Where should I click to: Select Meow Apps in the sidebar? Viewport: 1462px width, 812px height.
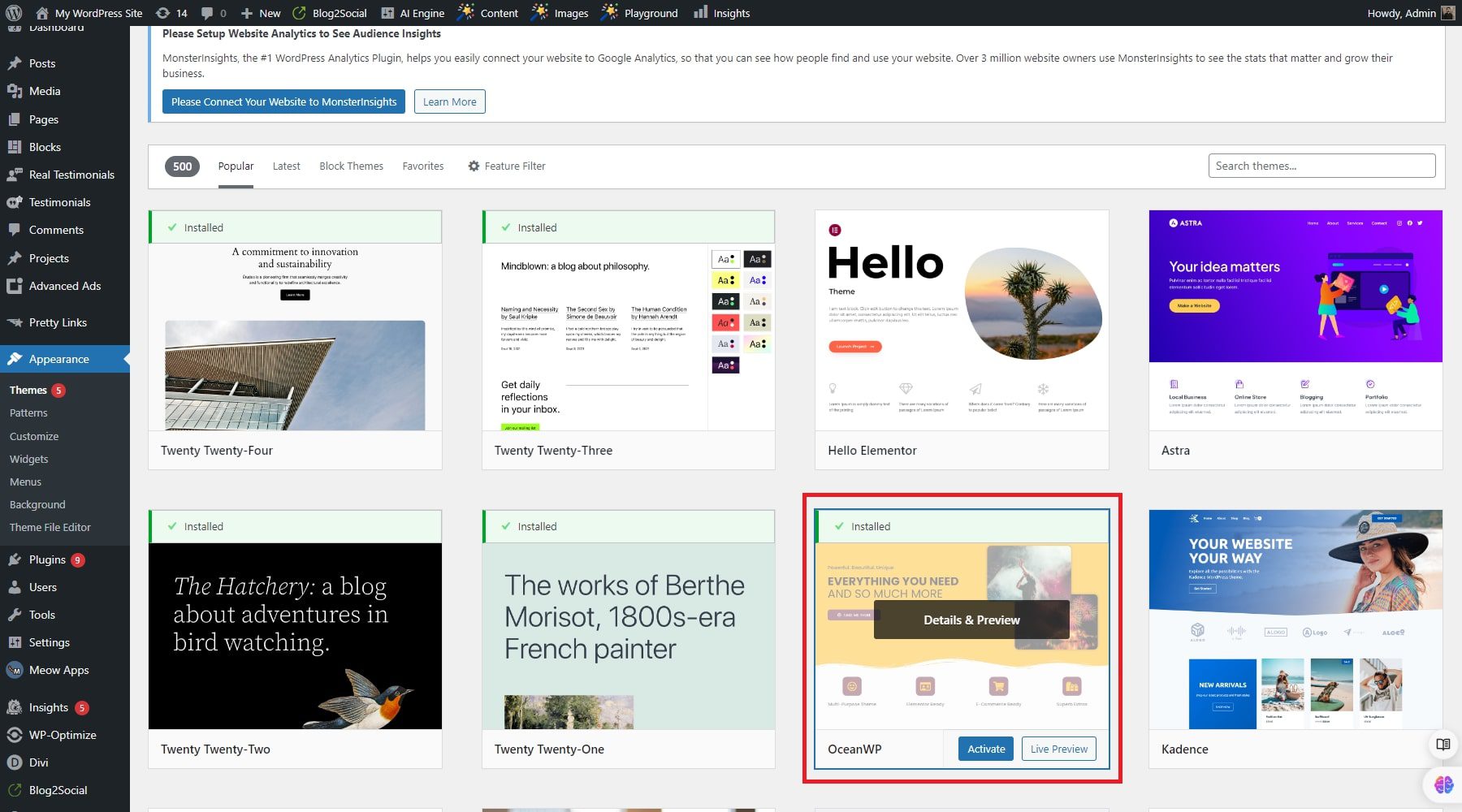(x=57, y=670)
